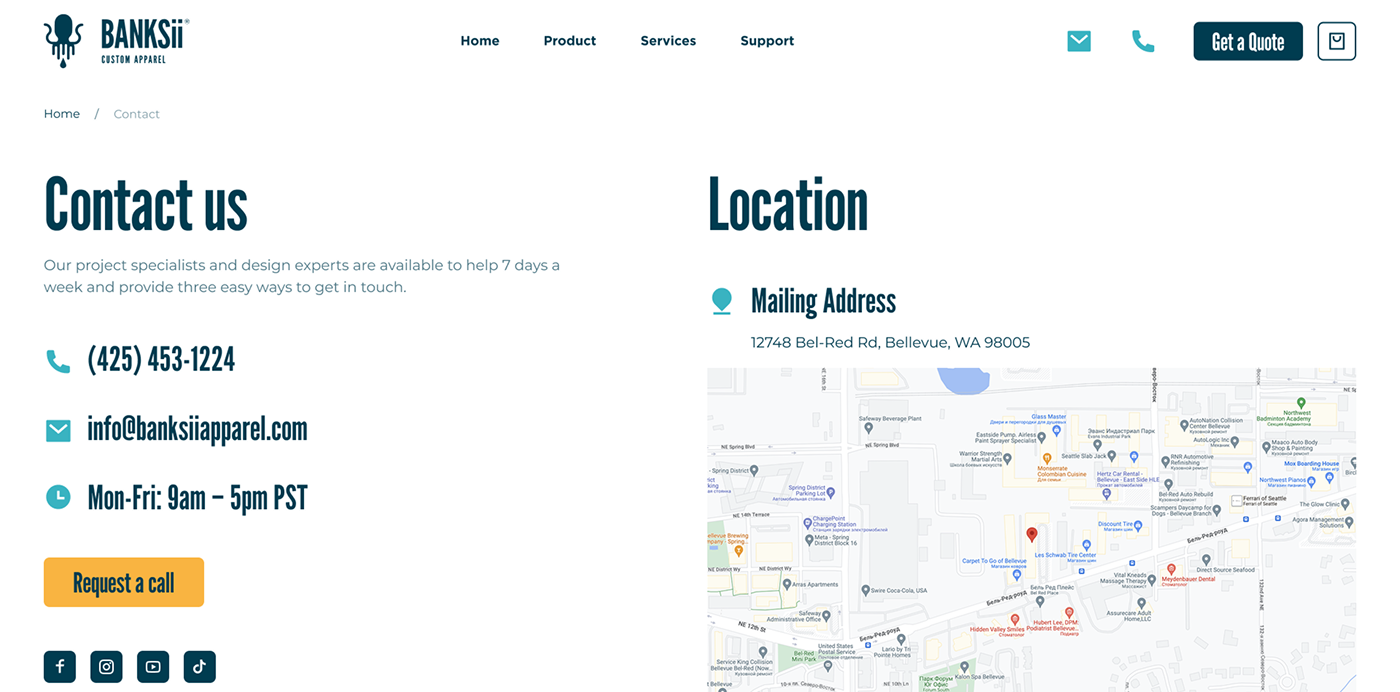Open the shopping bag cart icon

tap(1336, 41)
